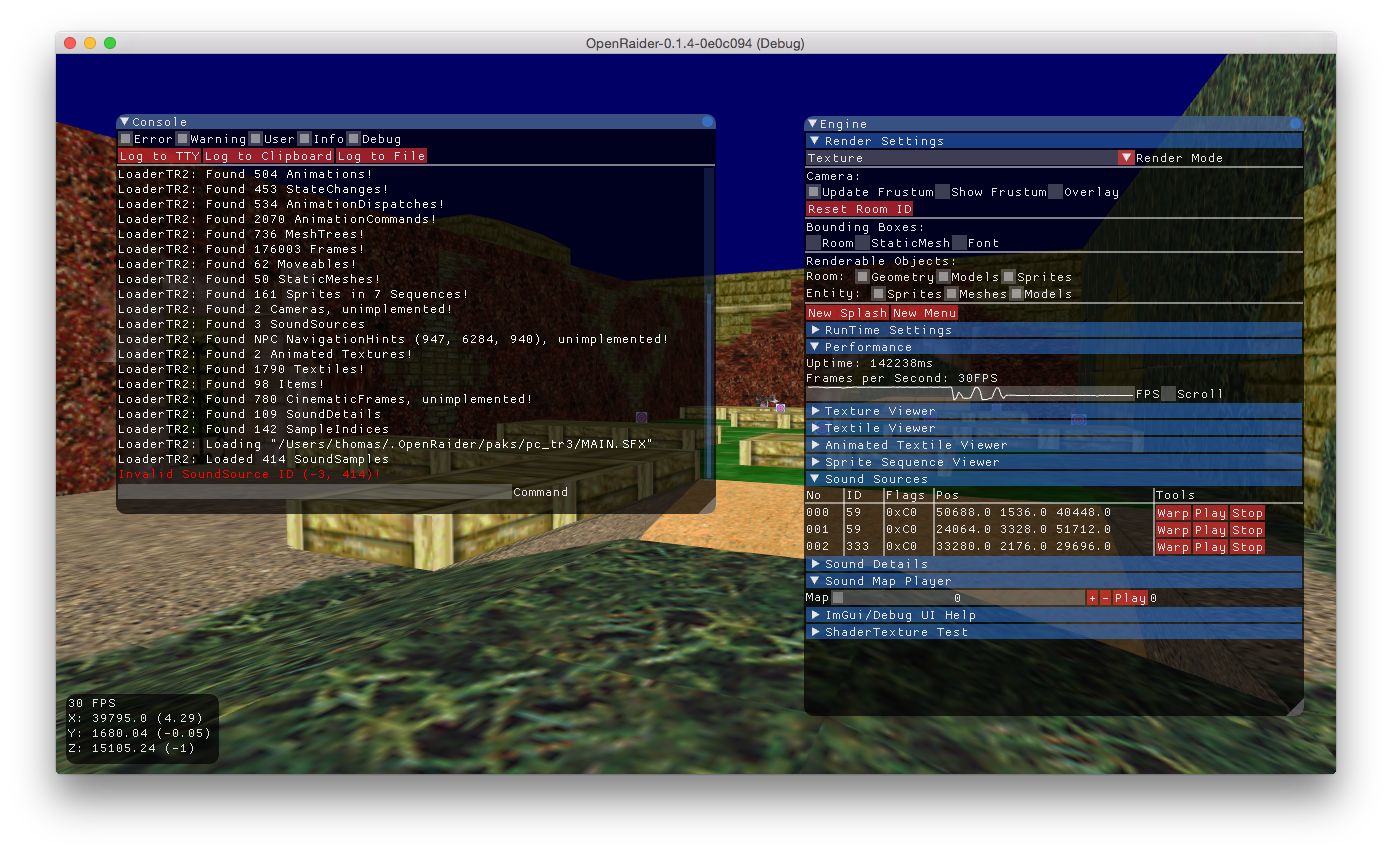Enable the Show Frustum checkbox

click(x=942, y=192)
